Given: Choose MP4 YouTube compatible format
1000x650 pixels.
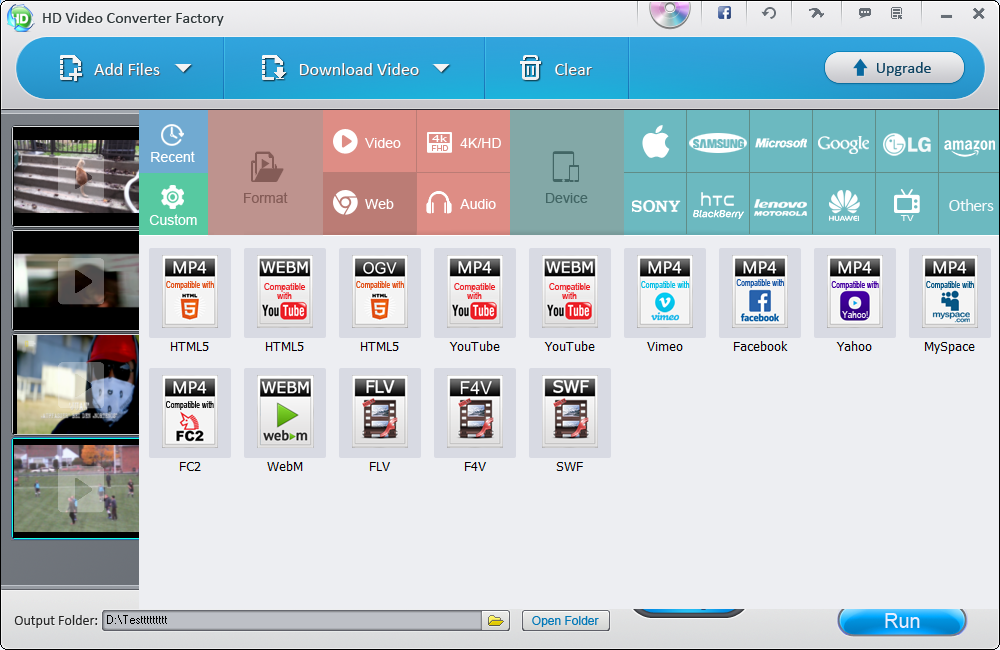Looking at the screenshot, I should (474, 293).
